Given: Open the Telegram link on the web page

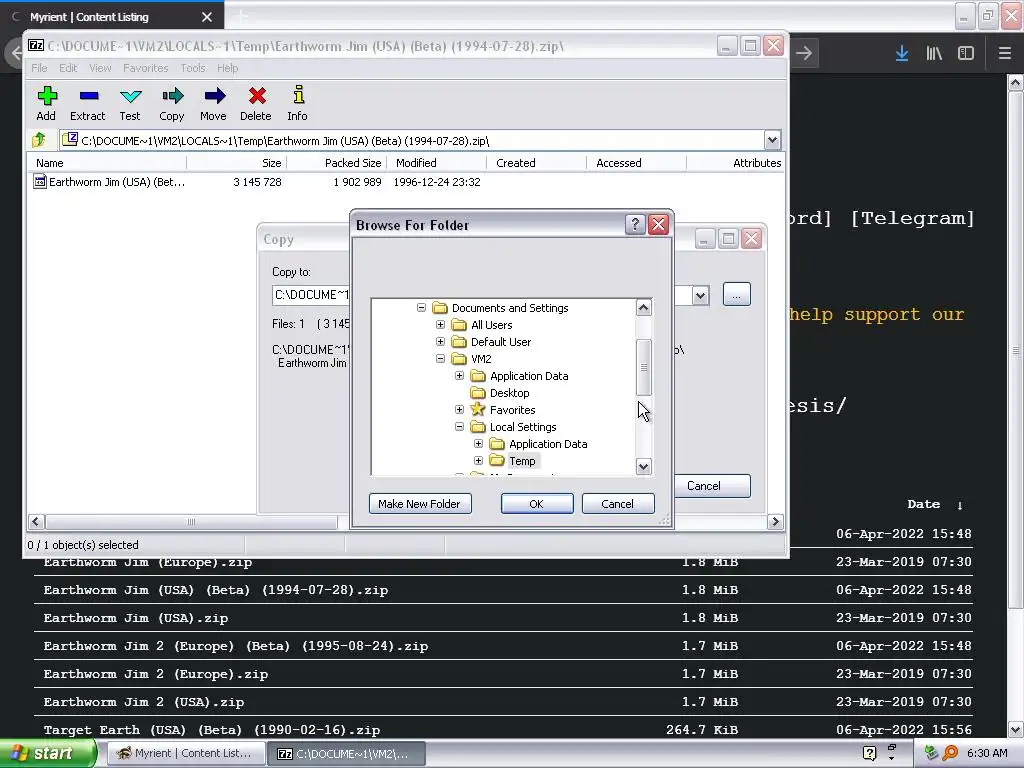Looking at the screenshot, I should (x=912, y=218).
